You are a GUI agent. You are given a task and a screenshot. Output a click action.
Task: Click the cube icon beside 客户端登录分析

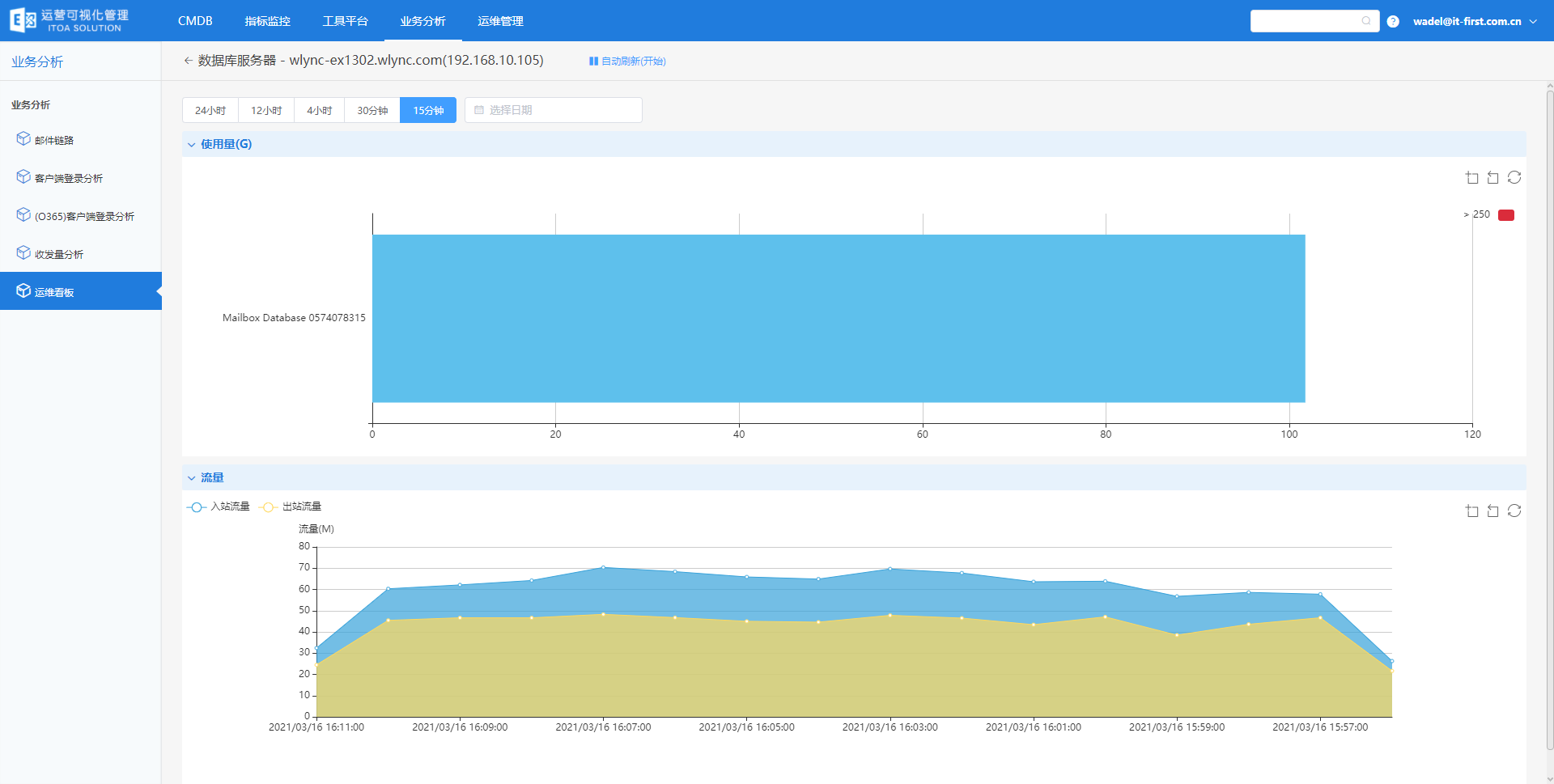[x=23, y=177]
